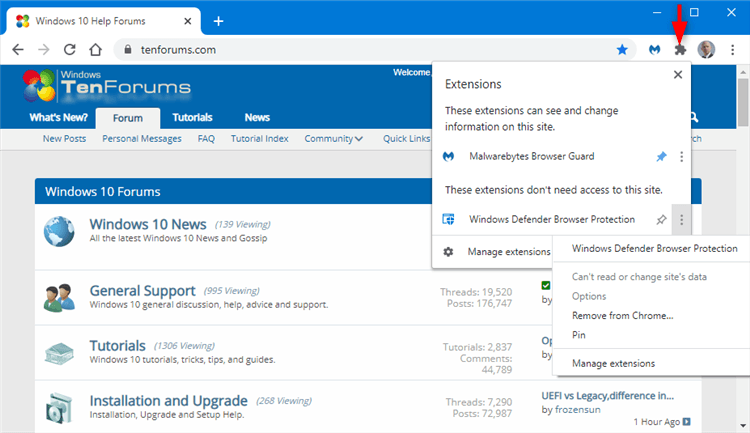Expand the Quick Links dropdown
The width and height of the screenshot is (750, 433).
tap(407, 139)
